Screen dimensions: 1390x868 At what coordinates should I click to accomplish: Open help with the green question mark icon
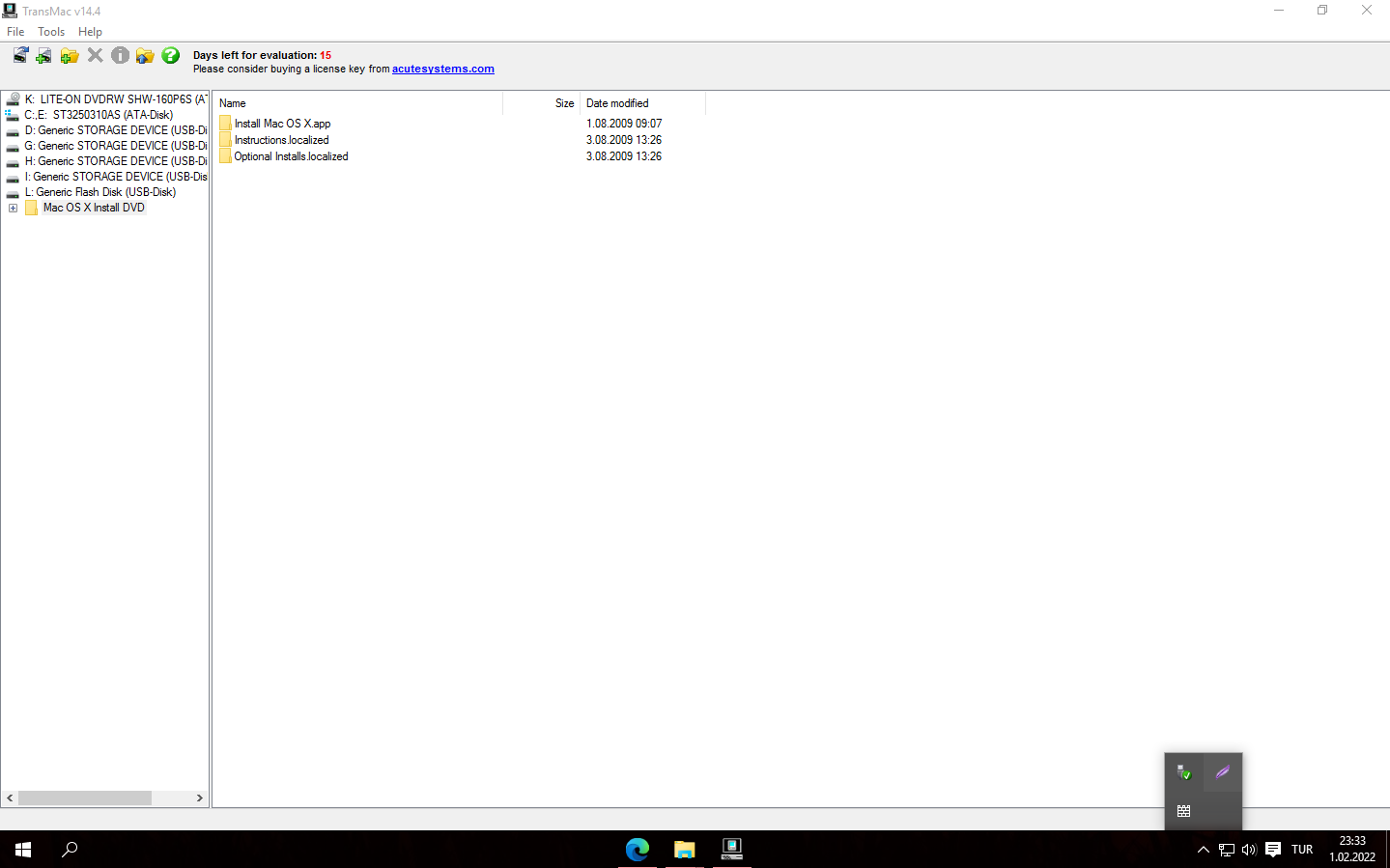(171, 55)
